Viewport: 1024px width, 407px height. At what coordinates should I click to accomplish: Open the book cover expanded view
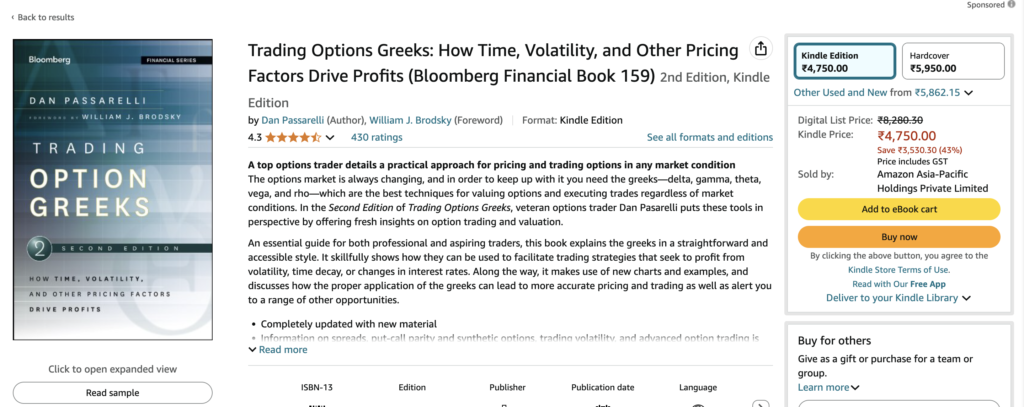tap(112, 189)
